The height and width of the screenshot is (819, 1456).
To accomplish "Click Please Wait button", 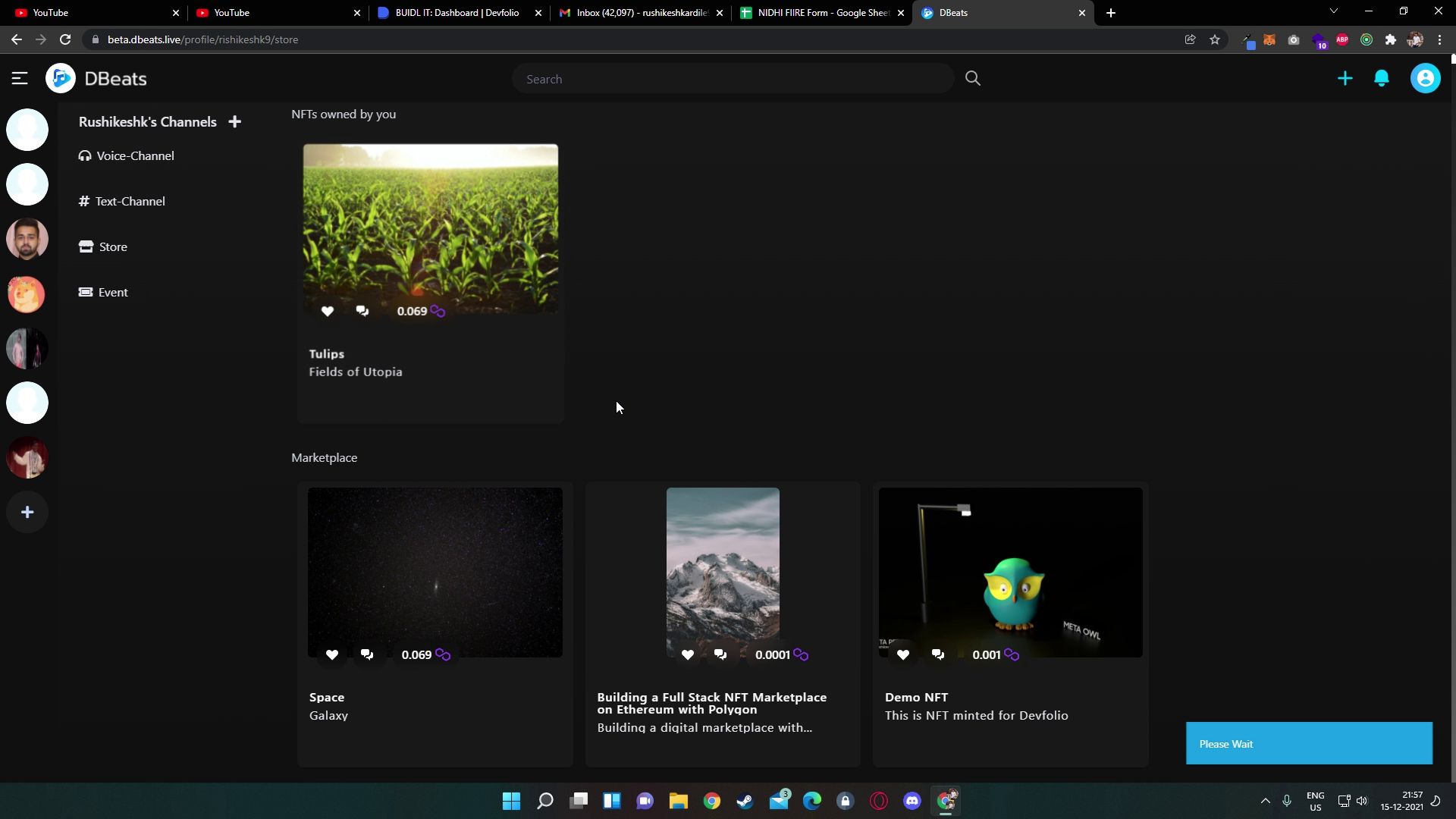I will (x=1309, y=743).
